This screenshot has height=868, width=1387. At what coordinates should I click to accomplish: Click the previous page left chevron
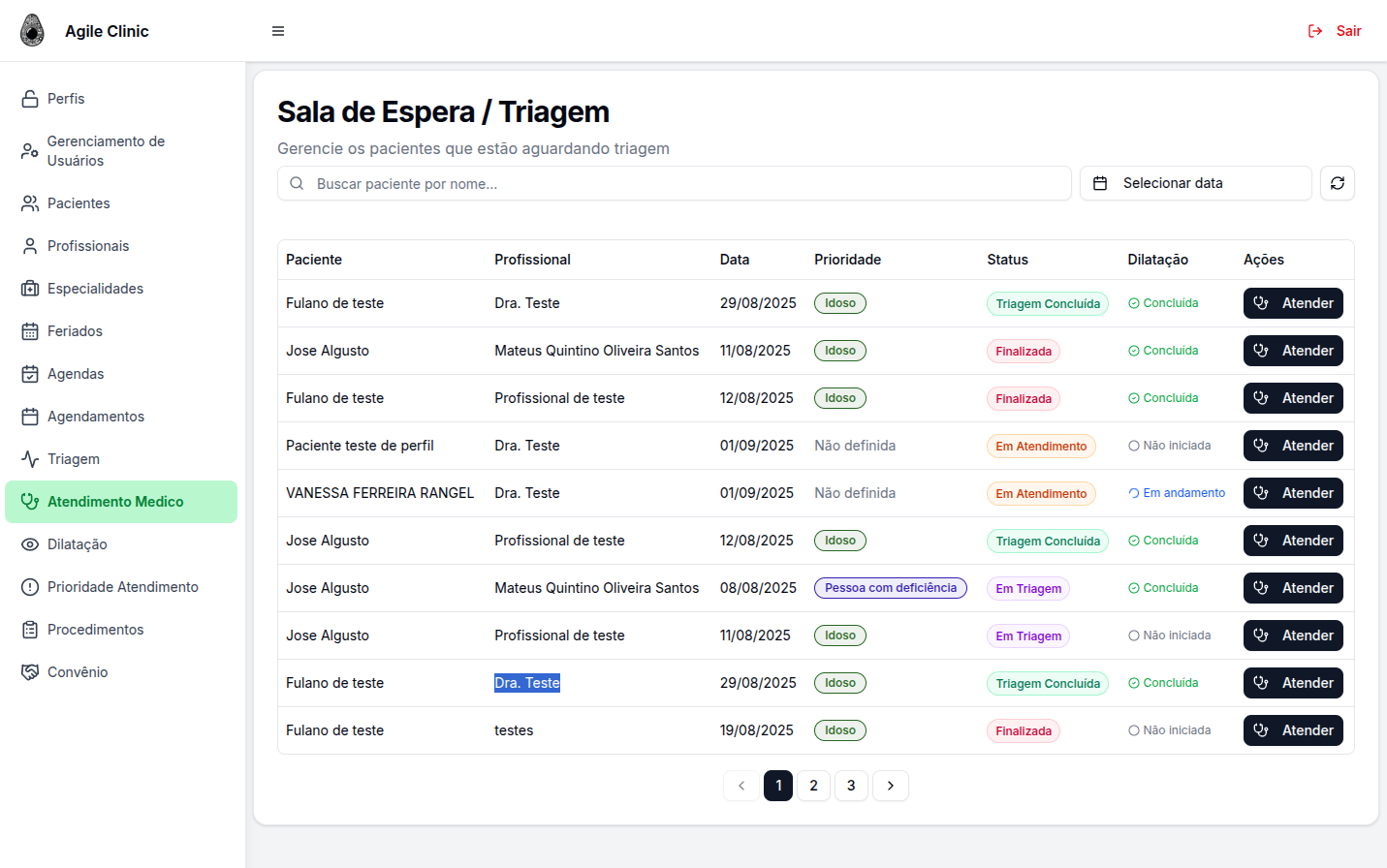tap(741, 786)
